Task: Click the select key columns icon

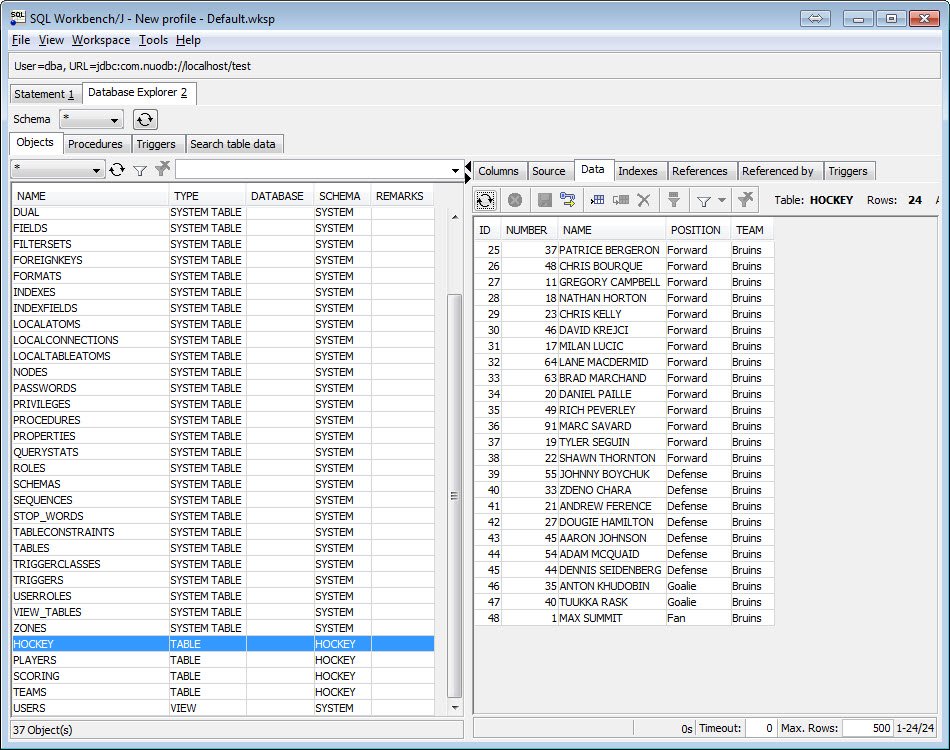Action: 568,199
